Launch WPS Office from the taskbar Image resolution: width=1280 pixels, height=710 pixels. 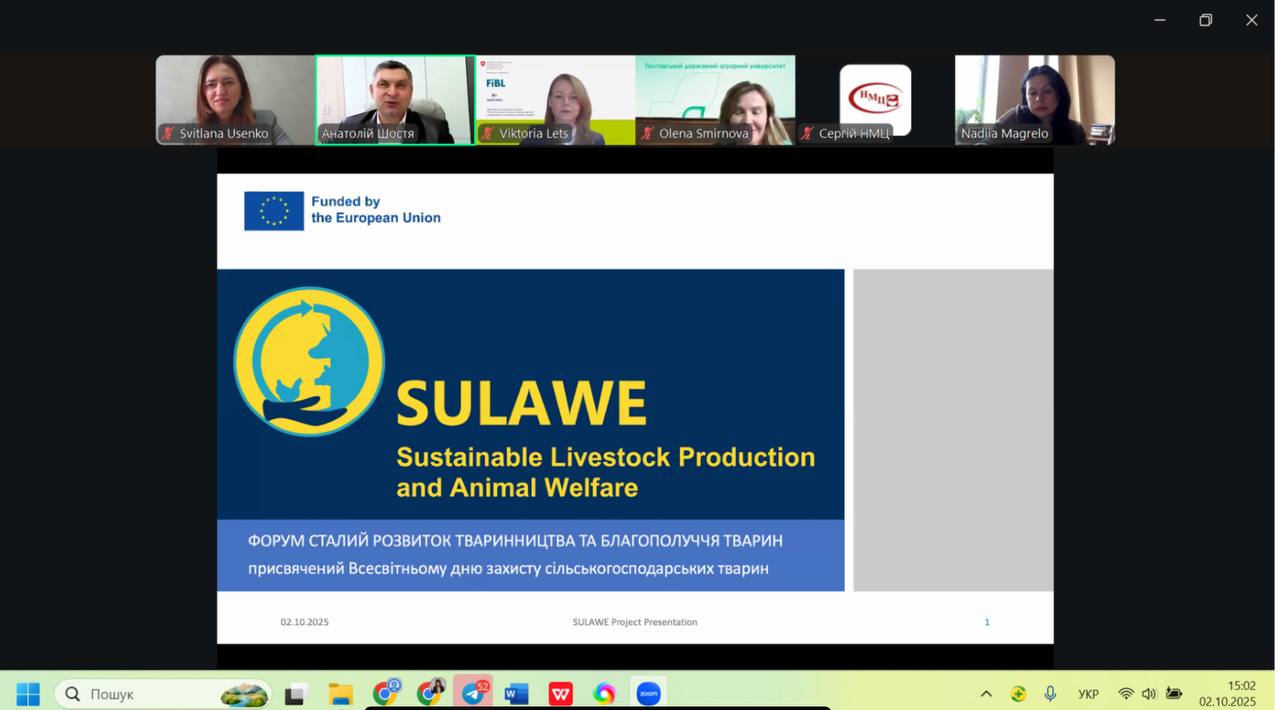coord(560,693)
